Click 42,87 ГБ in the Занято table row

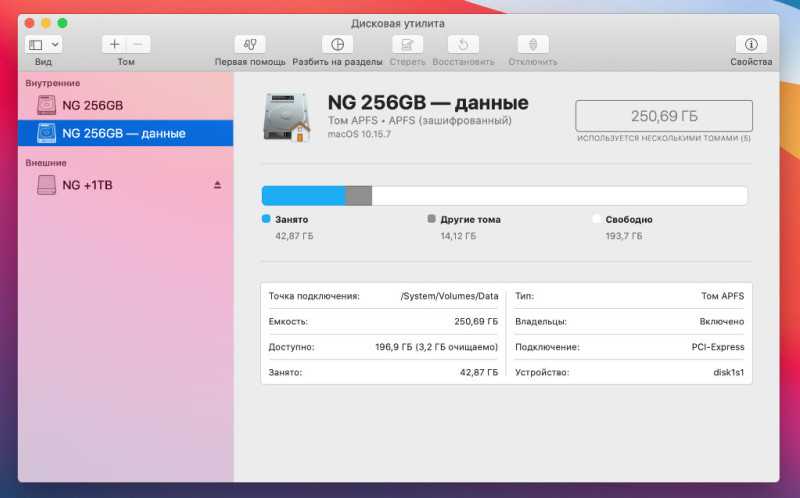[479, 372]
